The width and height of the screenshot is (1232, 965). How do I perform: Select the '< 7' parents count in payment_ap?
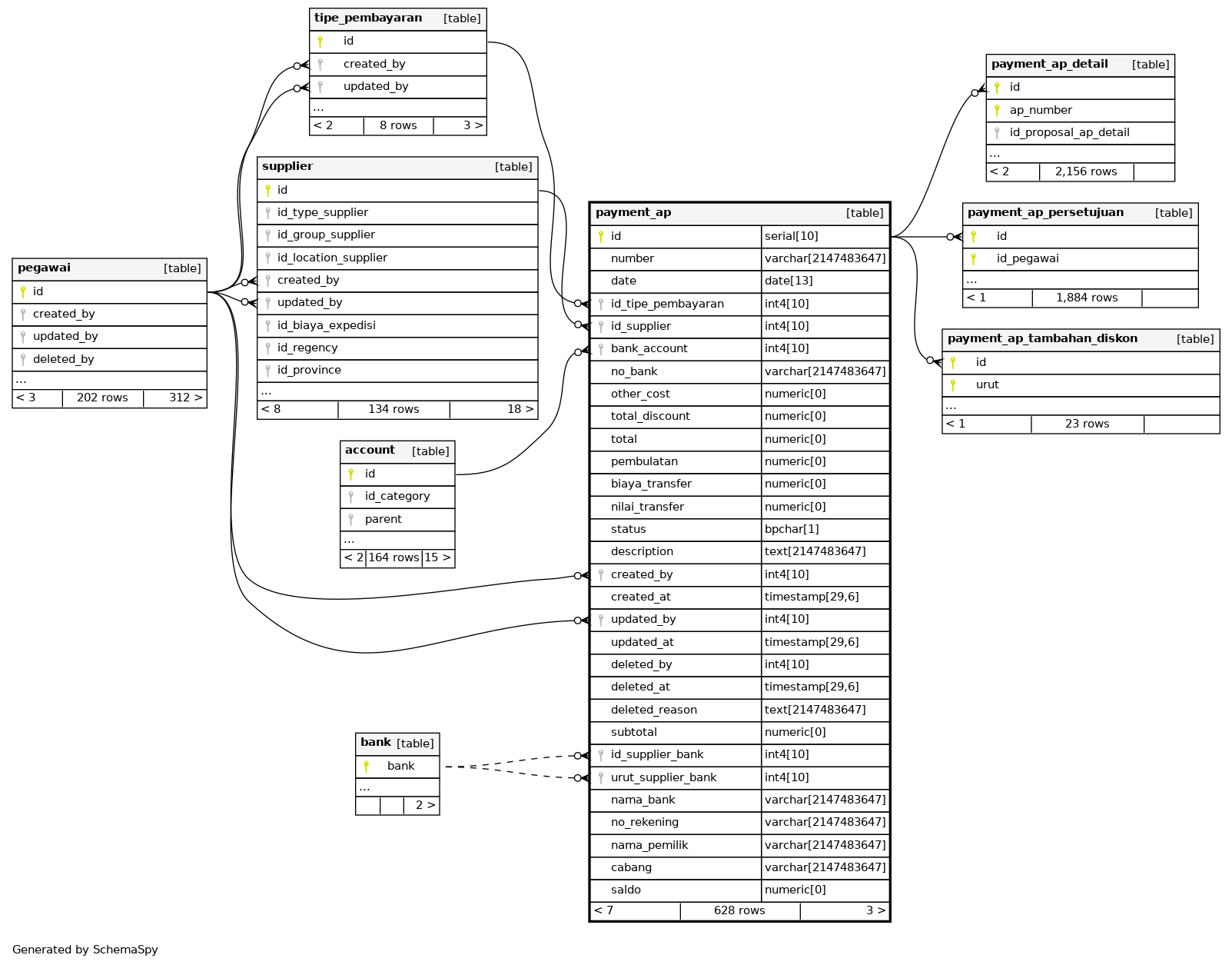604,910
